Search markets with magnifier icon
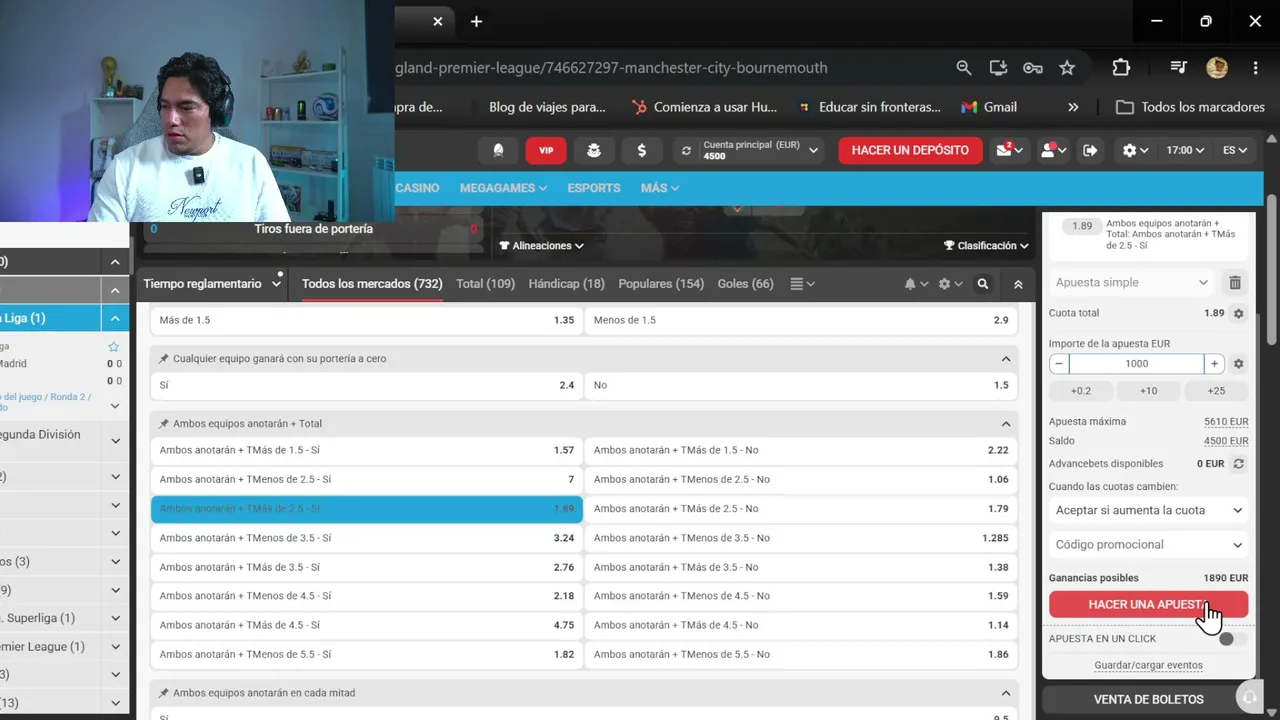This screenshot has height=720, width=1280. click(983, 284)
